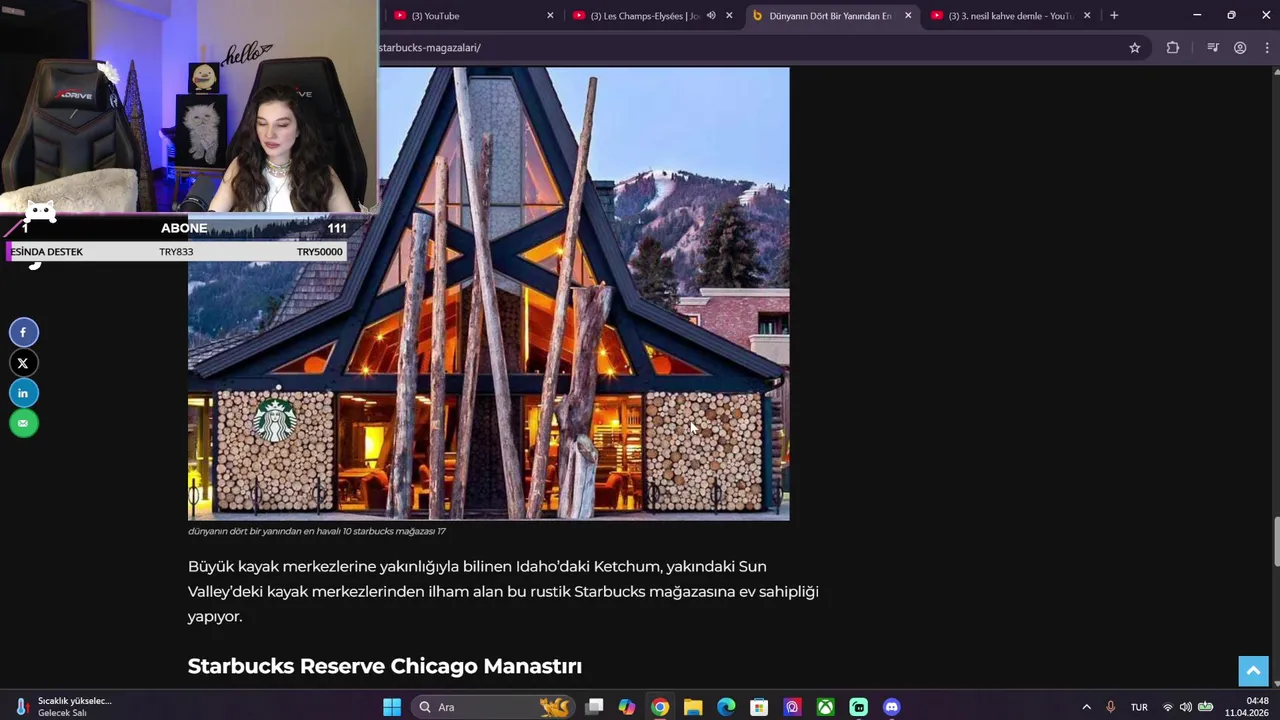This screenshot has width=1280, height=720.
Task: Open the purple app icon beside Microsoft Store
Action: tap(792, 707)
